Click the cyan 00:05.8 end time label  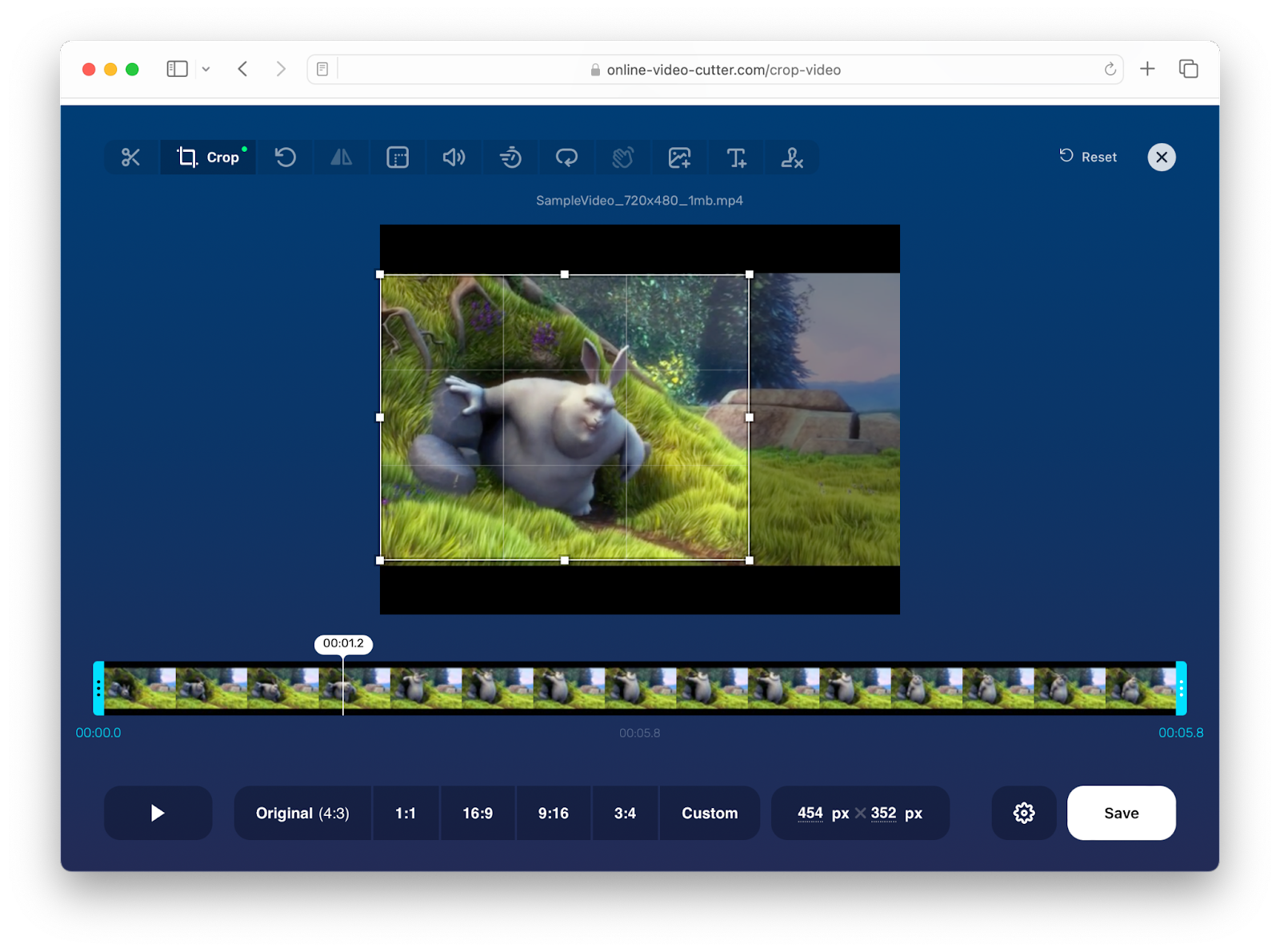point(1181,733)
